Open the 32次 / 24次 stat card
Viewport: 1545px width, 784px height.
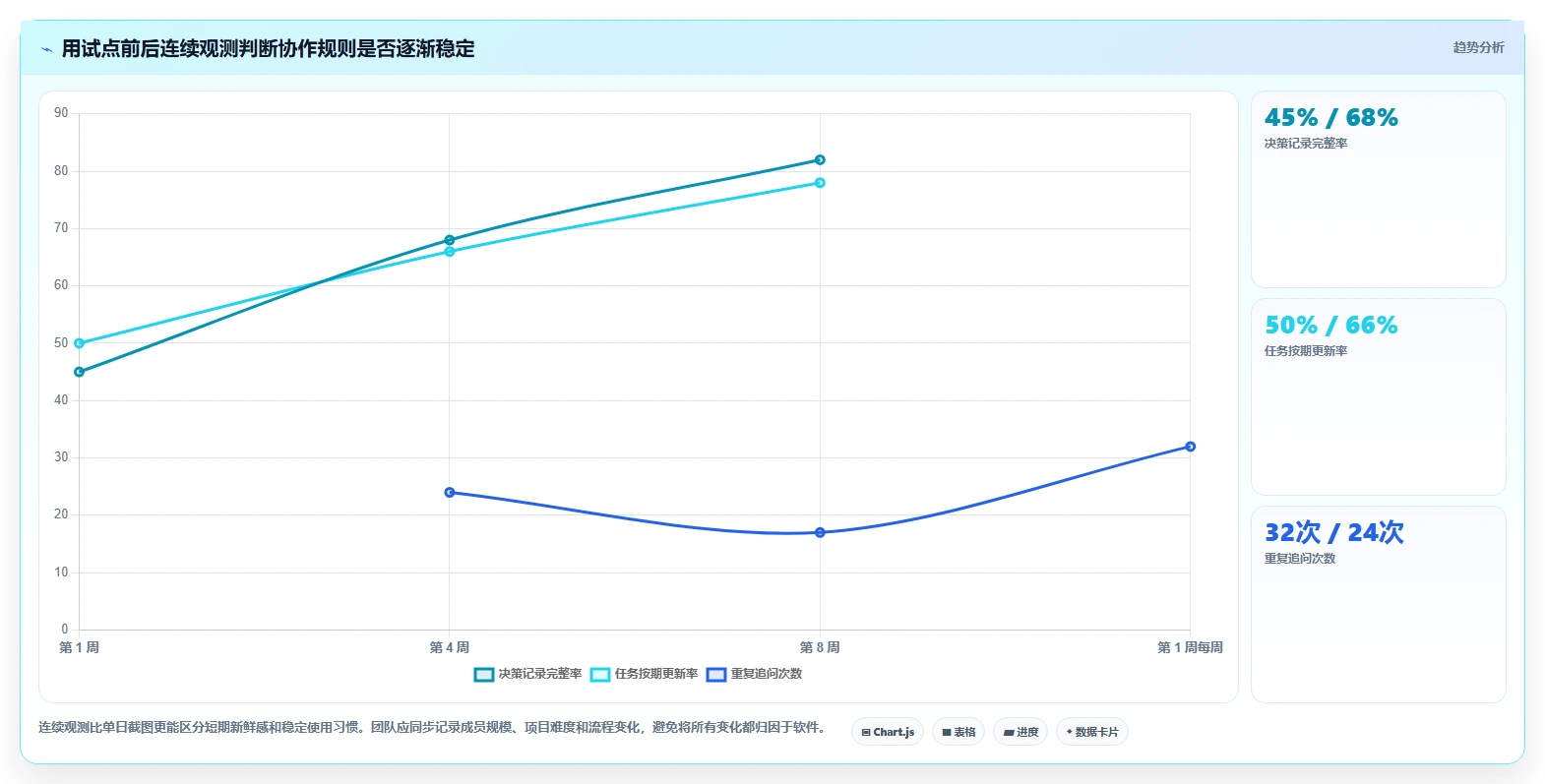point(1378,605)
